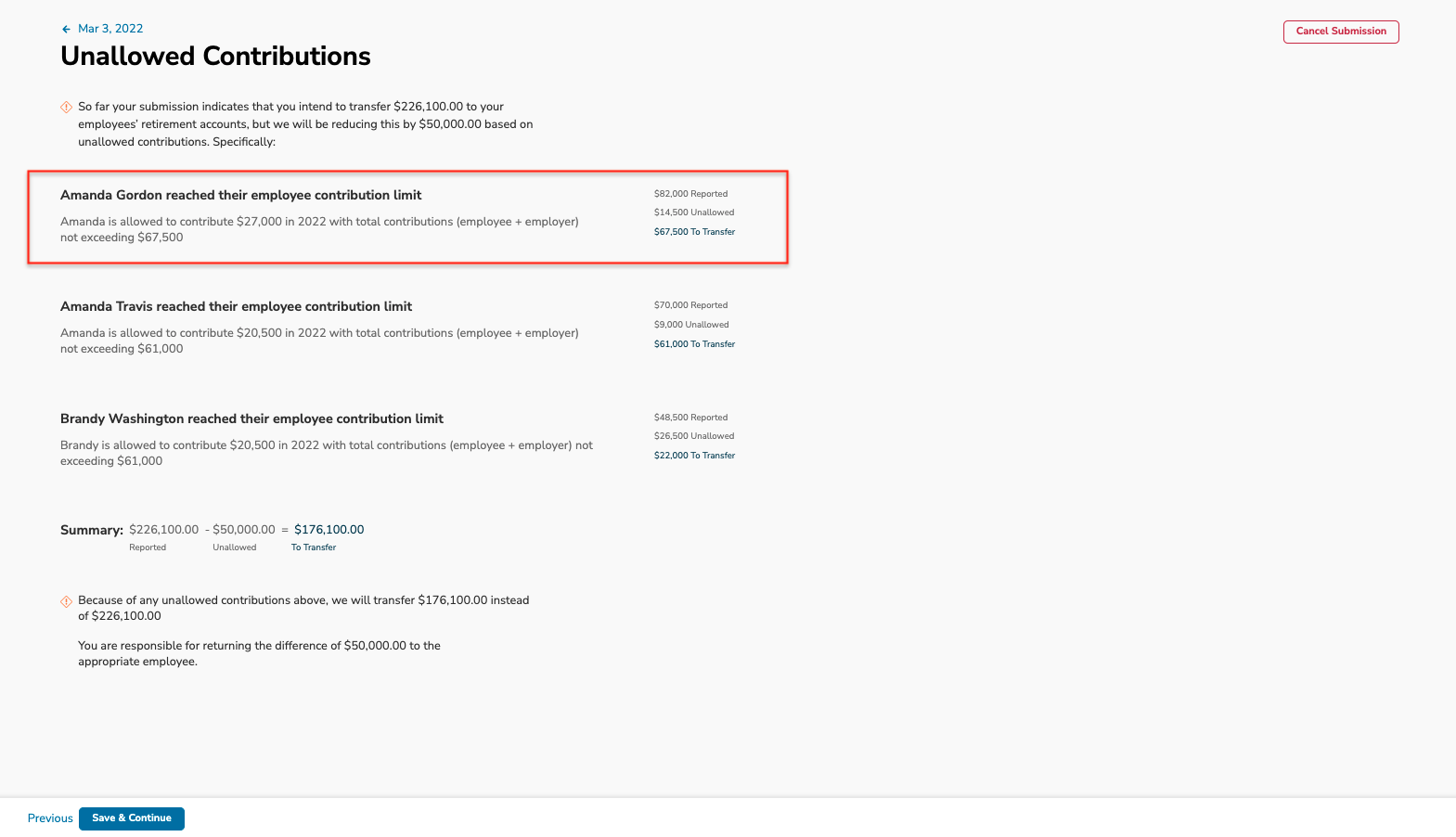The image size is (1456, 837).
Task: Click the $26,500 Unallowed figure
Action: [x=694, y=436]
